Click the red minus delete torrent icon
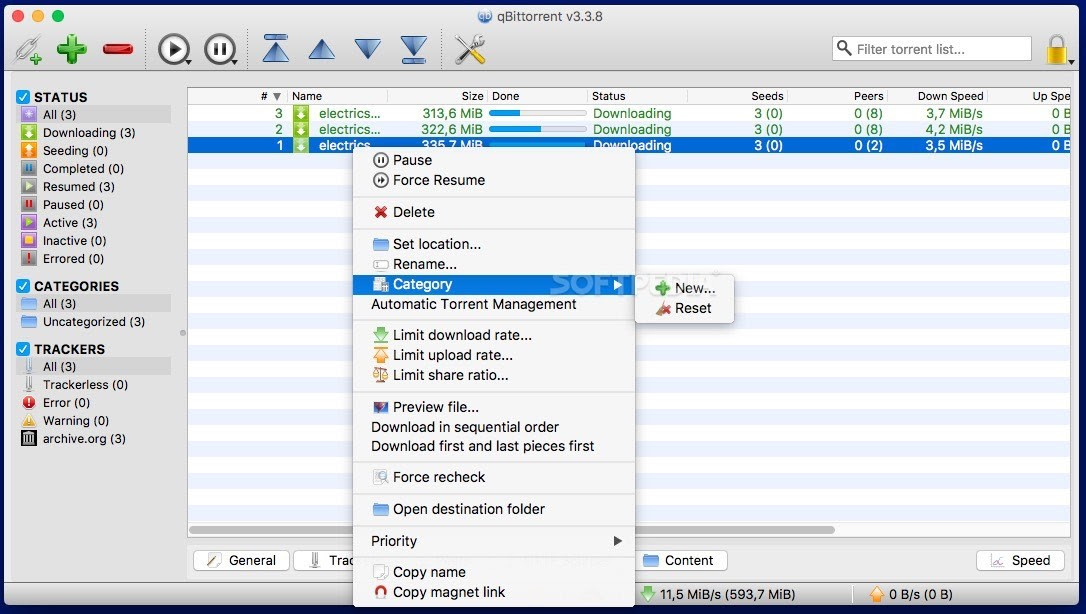1086x614 pixels. click(118, 48)
